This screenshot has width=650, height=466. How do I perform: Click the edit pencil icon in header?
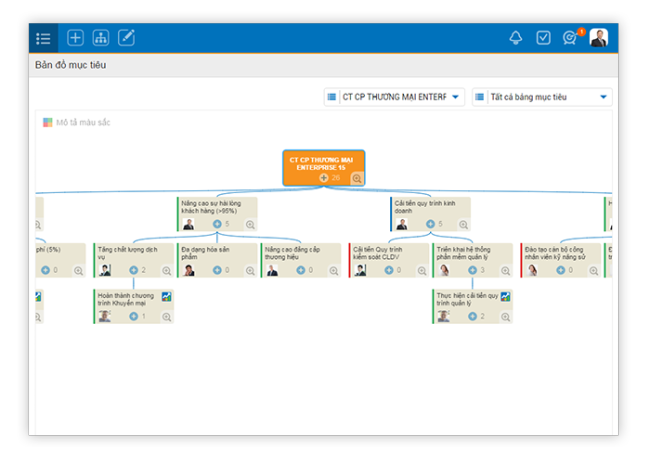click(x=126, y=38)
